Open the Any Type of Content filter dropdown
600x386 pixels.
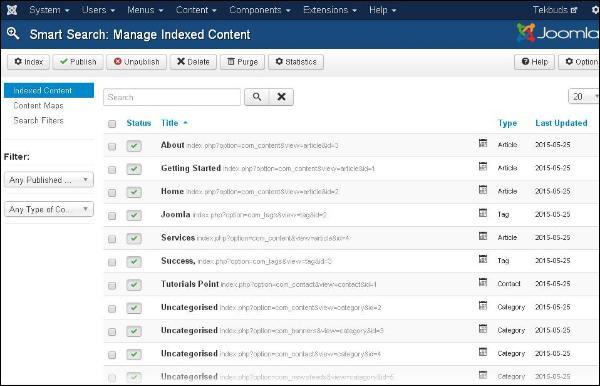coord(49,209)
